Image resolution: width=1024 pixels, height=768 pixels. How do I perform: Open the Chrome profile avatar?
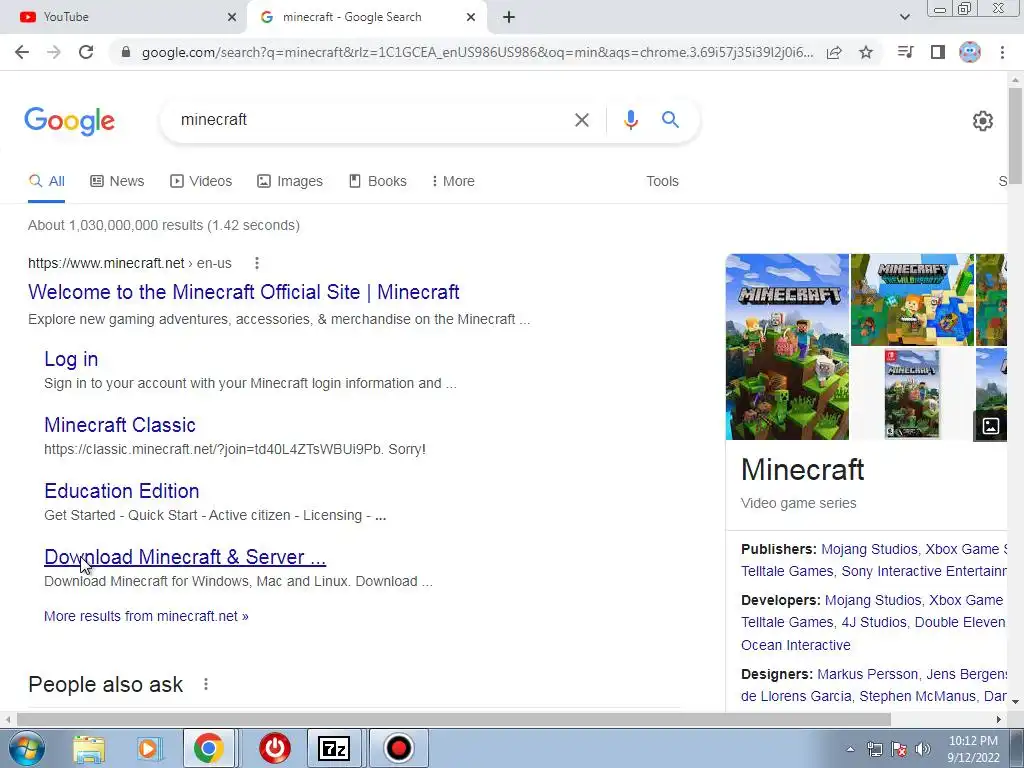click(x=970, y=52)
